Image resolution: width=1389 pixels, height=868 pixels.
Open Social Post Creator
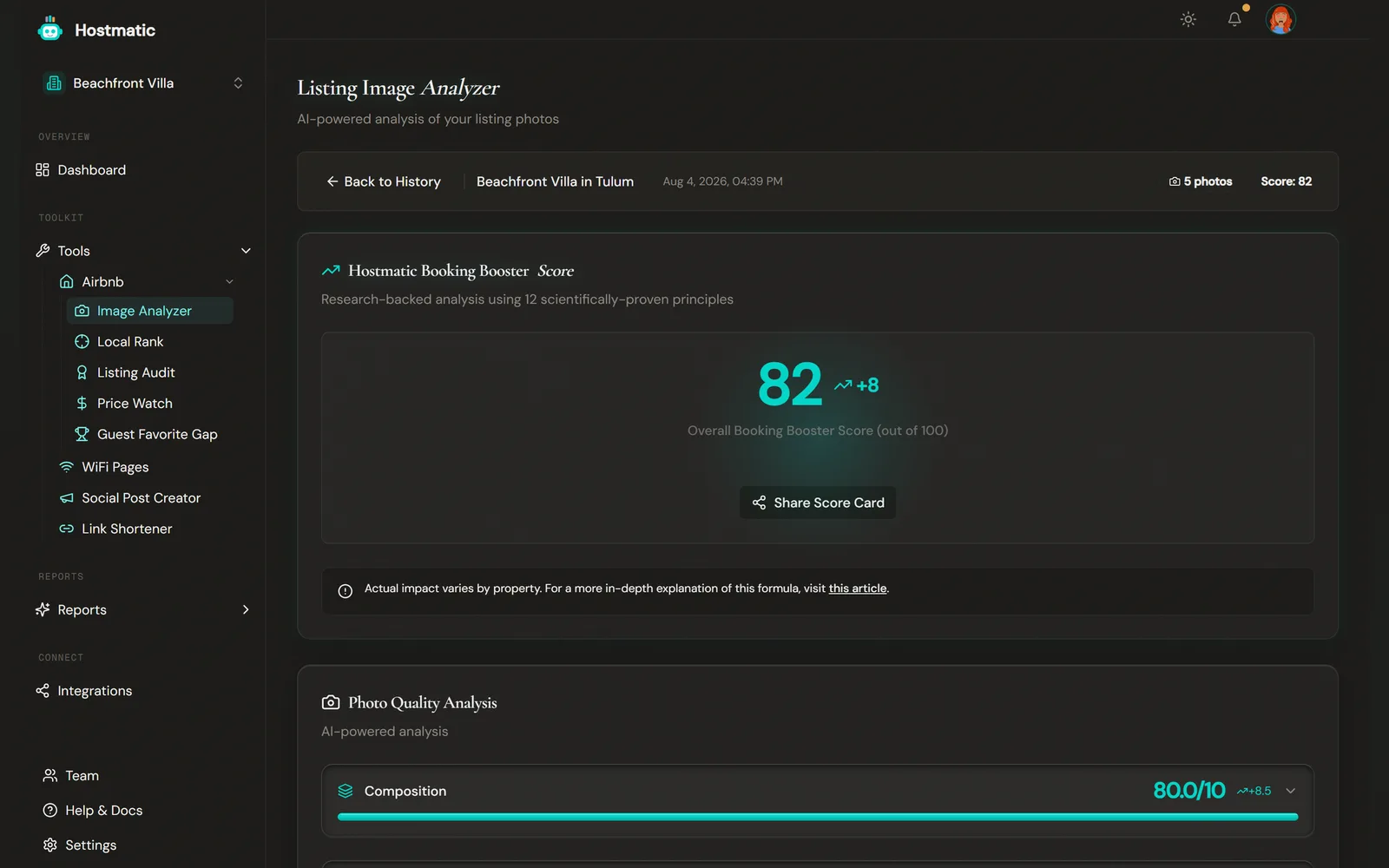(143, 498)
